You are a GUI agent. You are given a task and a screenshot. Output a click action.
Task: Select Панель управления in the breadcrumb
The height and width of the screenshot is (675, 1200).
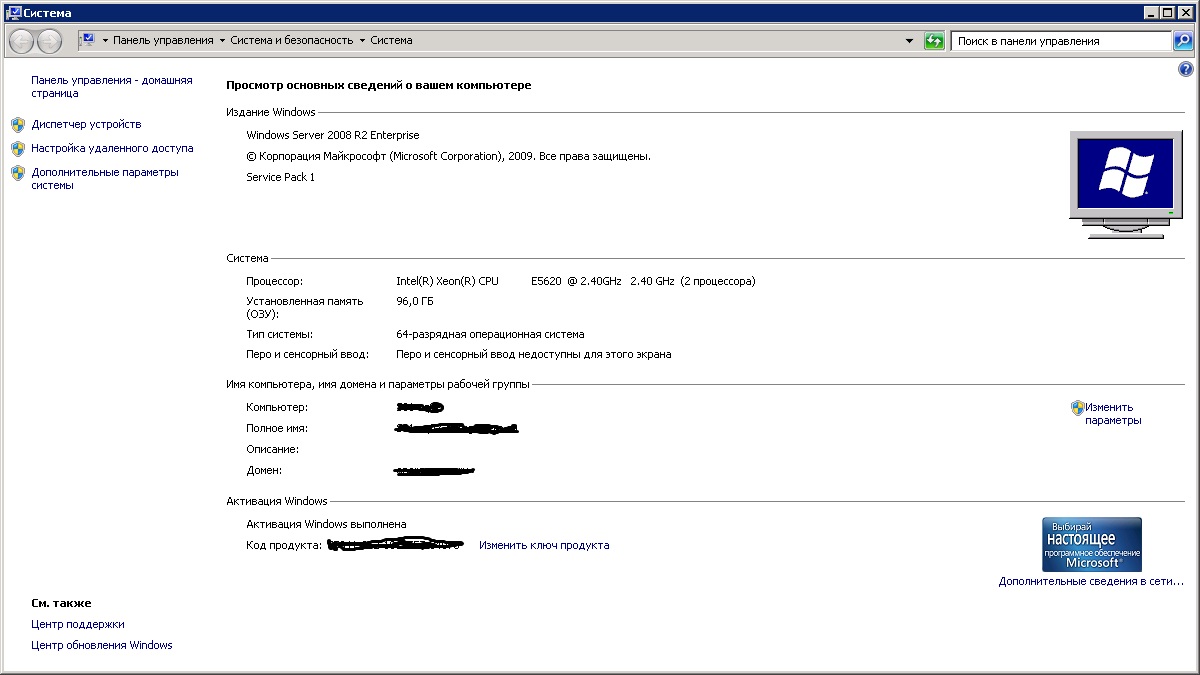tap(163, 41)
